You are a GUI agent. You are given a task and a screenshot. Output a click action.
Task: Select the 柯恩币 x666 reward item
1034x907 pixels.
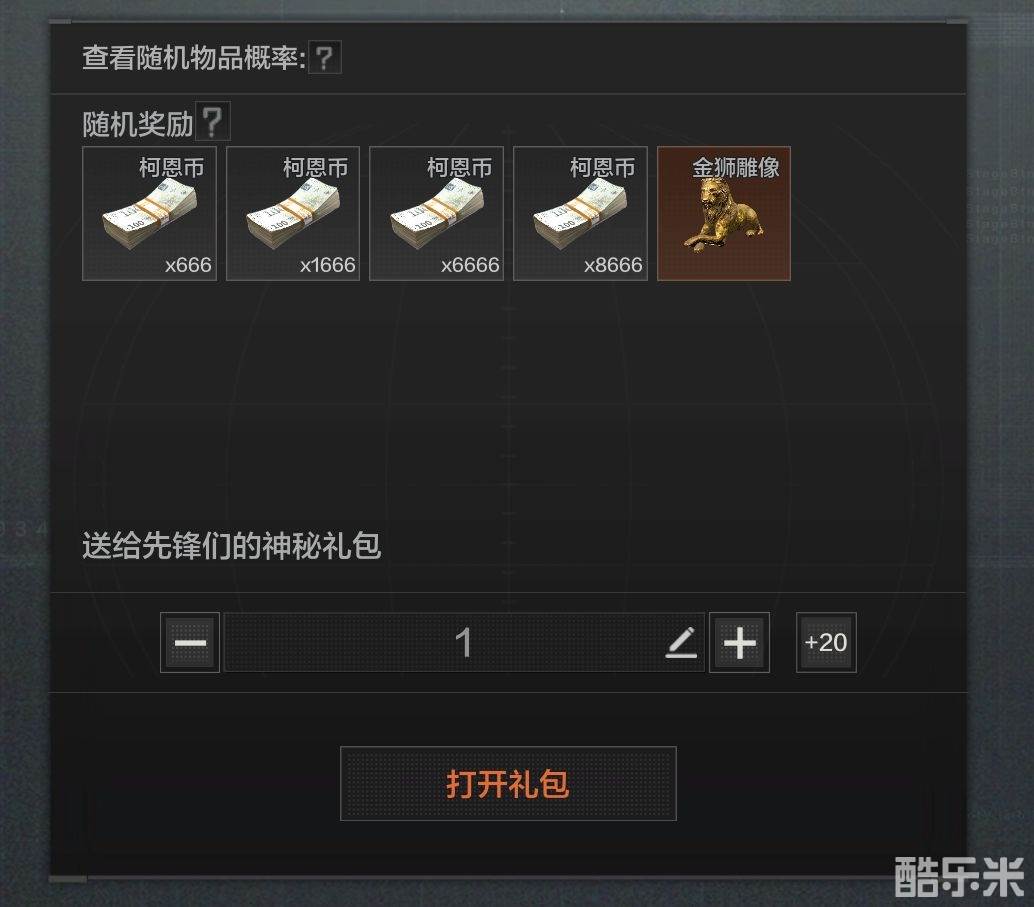coord(150,214)
